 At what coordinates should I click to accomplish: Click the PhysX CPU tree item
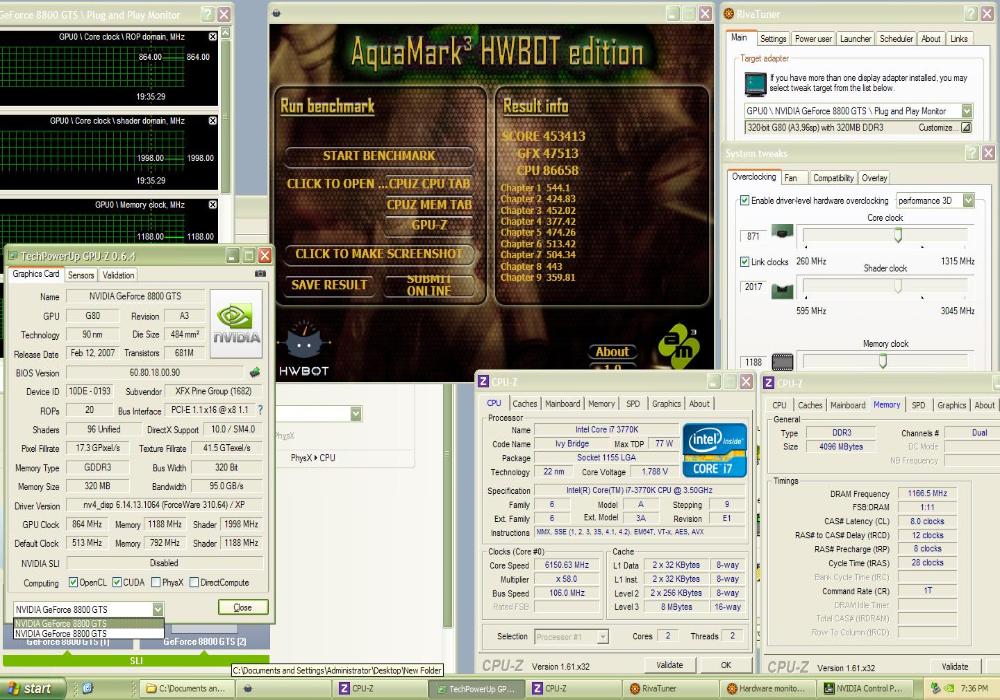tap(312, 458)
